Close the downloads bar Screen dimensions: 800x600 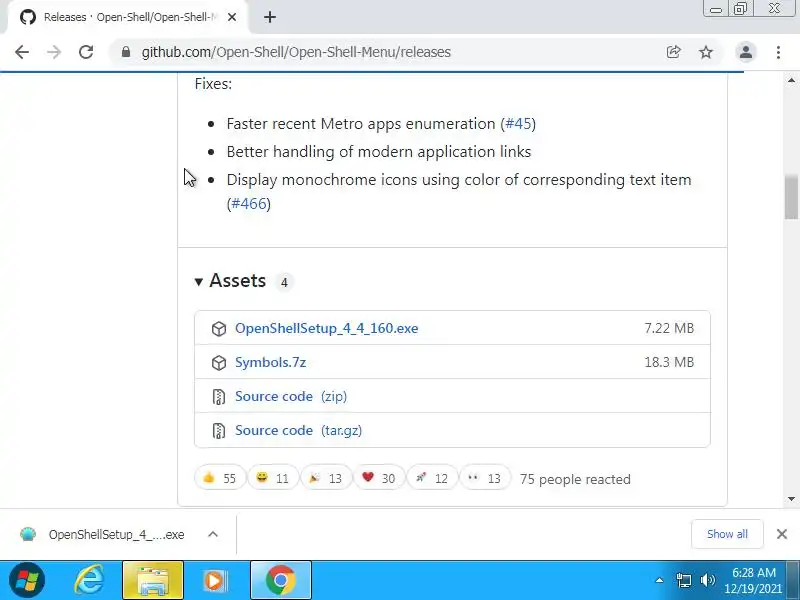pyautogui.click(x=781, y=534)
